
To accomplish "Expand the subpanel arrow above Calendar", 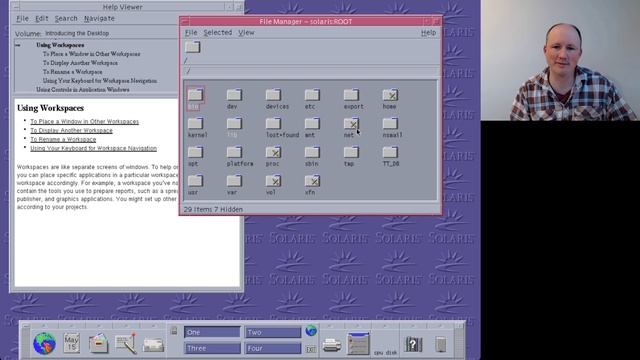I will coord(71,325).
